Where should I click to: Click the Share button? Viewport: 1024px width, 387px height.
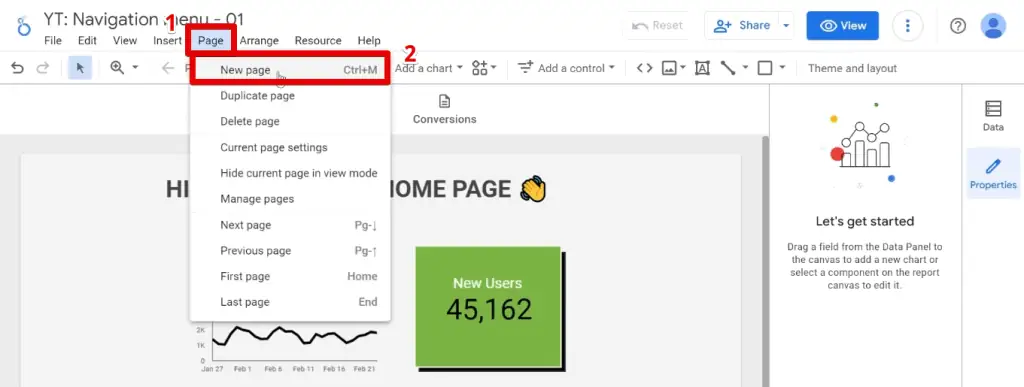tap(742, 26)
